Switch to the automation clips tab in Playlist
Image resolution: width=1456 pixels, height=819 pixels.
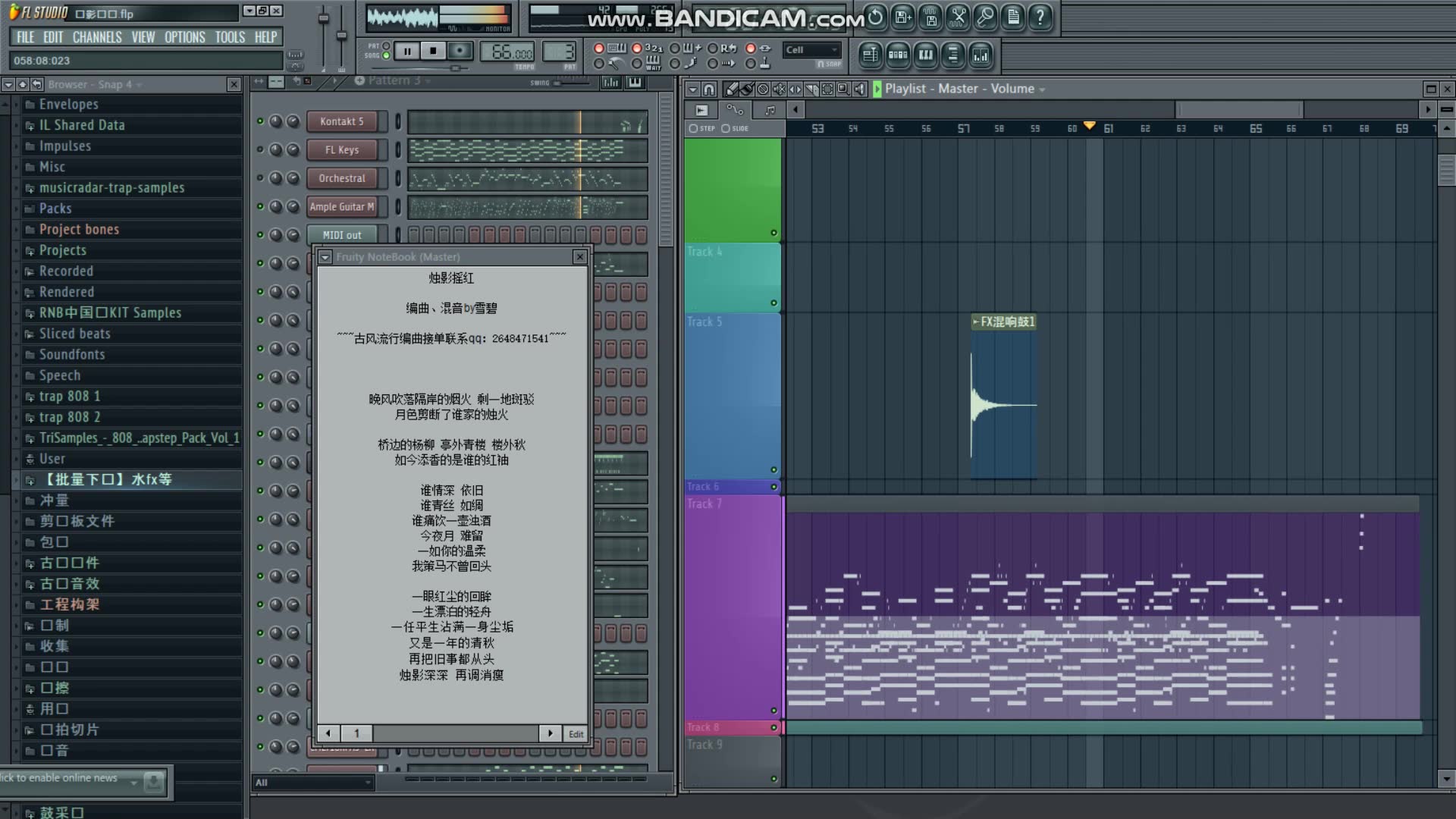[735, 110]
